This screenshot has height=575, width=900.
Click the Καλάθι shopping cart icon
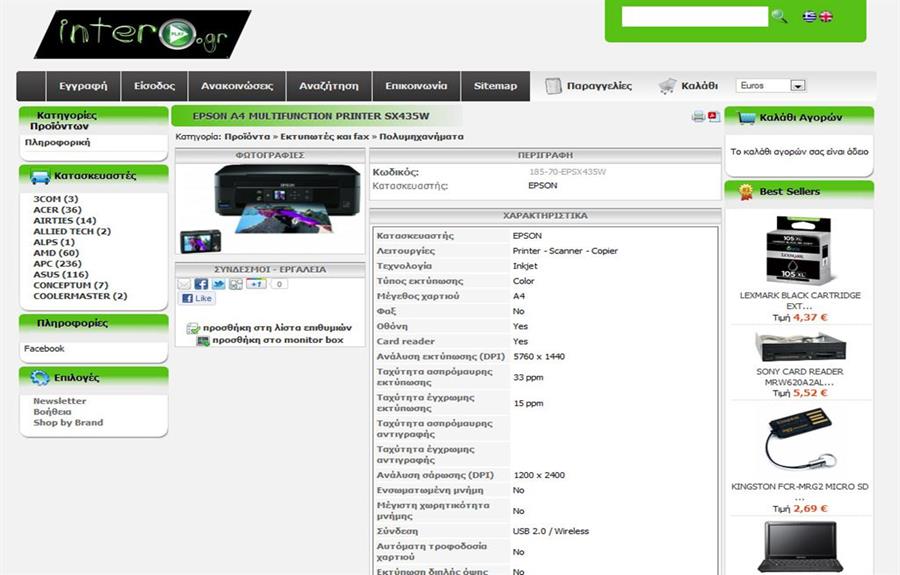(668, 86)
